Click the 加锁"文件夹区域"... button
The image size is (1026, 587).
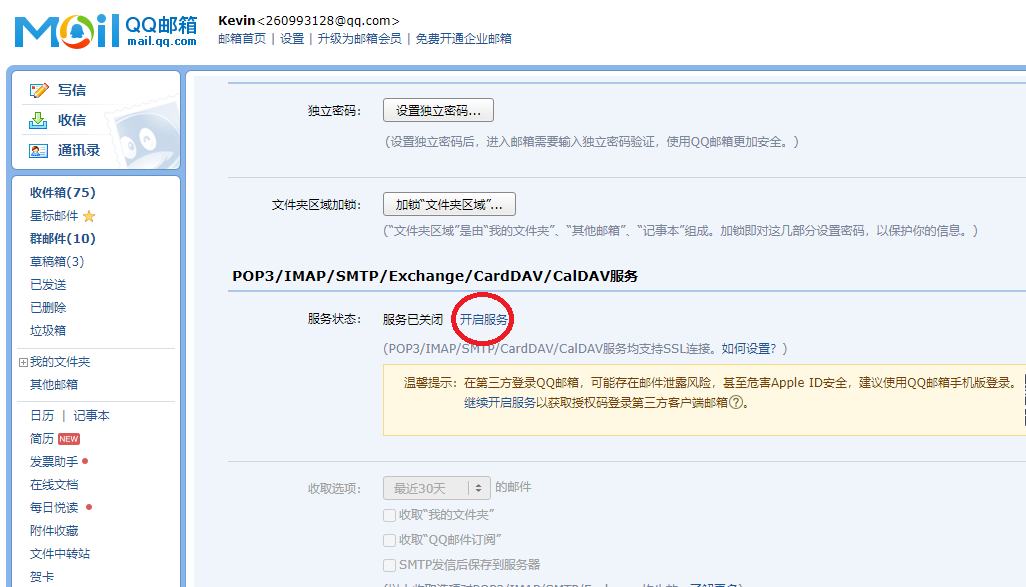pos(449,205)
